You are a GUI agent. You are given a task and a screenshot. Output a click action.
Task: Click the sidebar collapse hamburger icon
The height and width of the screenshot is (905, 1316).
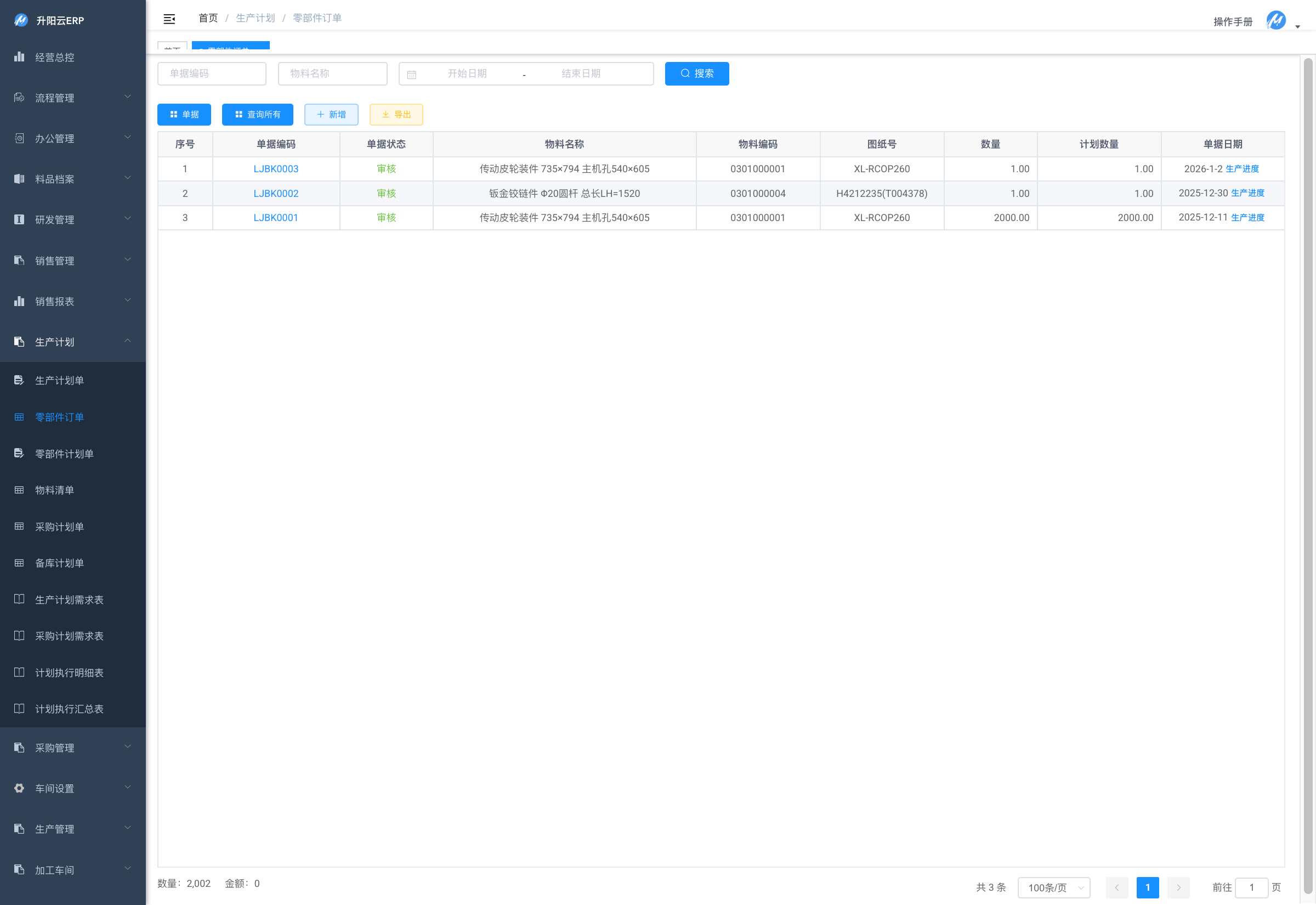pos(169,19)
